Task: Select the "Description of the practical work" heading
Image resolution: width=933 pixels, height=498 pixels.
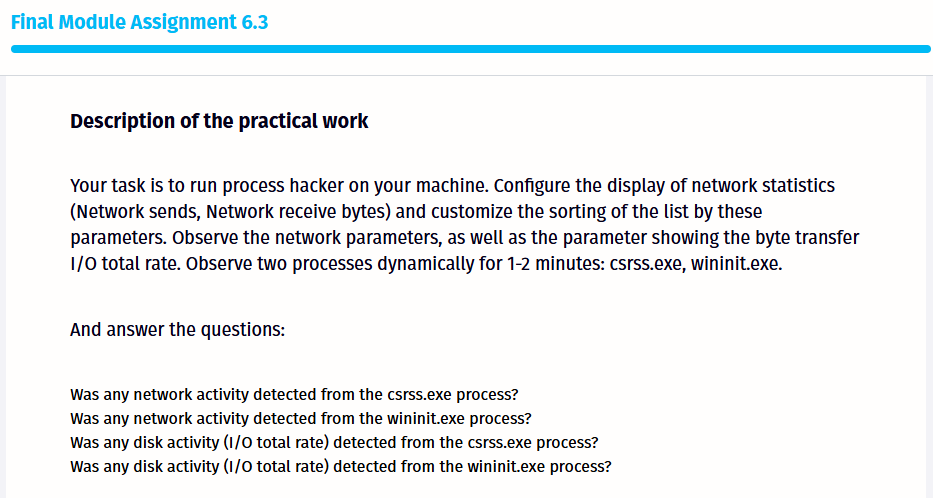Action: tap(219, 122)
